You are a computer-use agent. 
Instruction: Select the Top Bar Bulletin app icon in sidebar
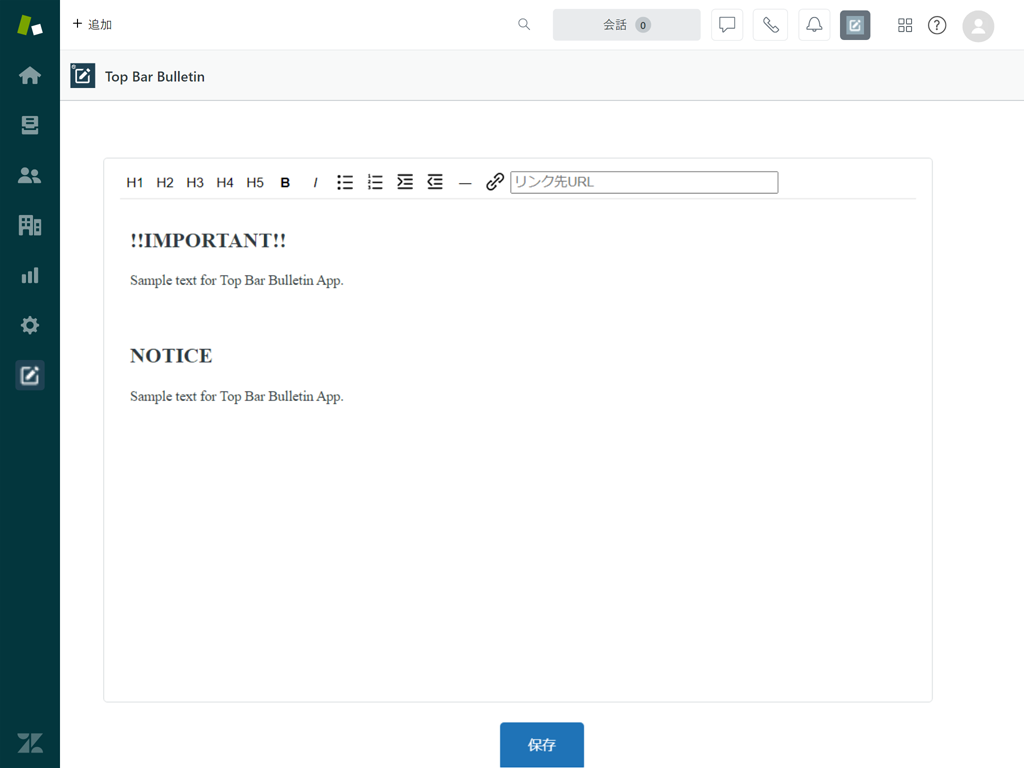tap(30, 375)
